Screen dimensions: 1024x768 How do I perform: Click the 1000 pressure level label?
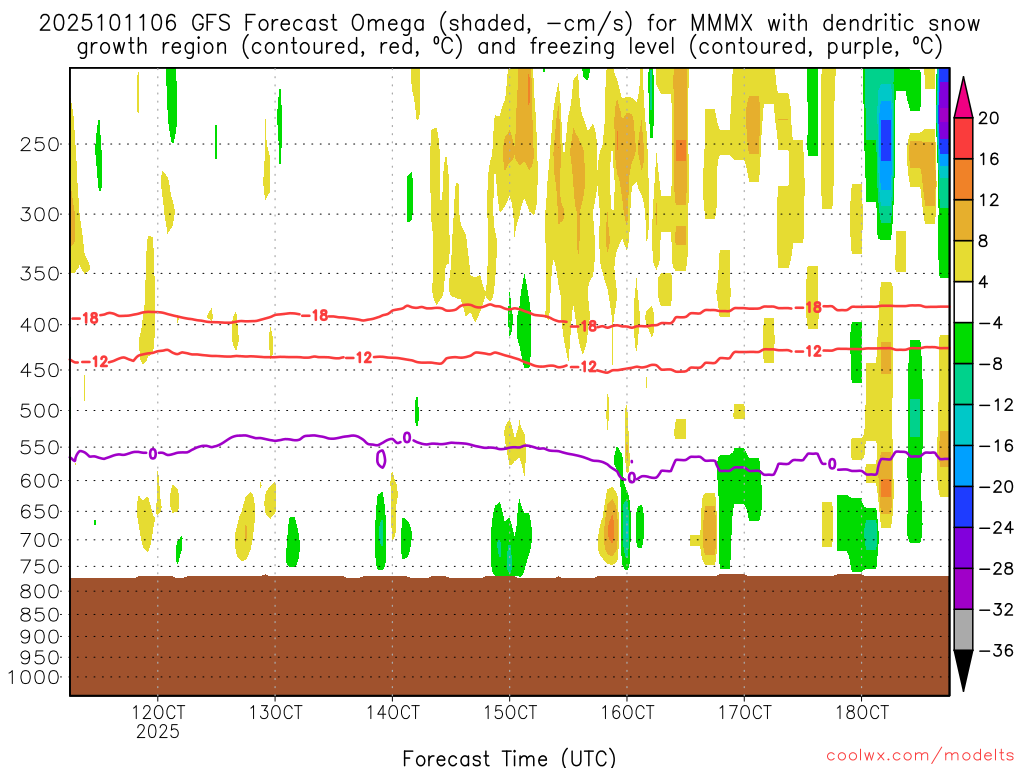(x=34, y=677)
